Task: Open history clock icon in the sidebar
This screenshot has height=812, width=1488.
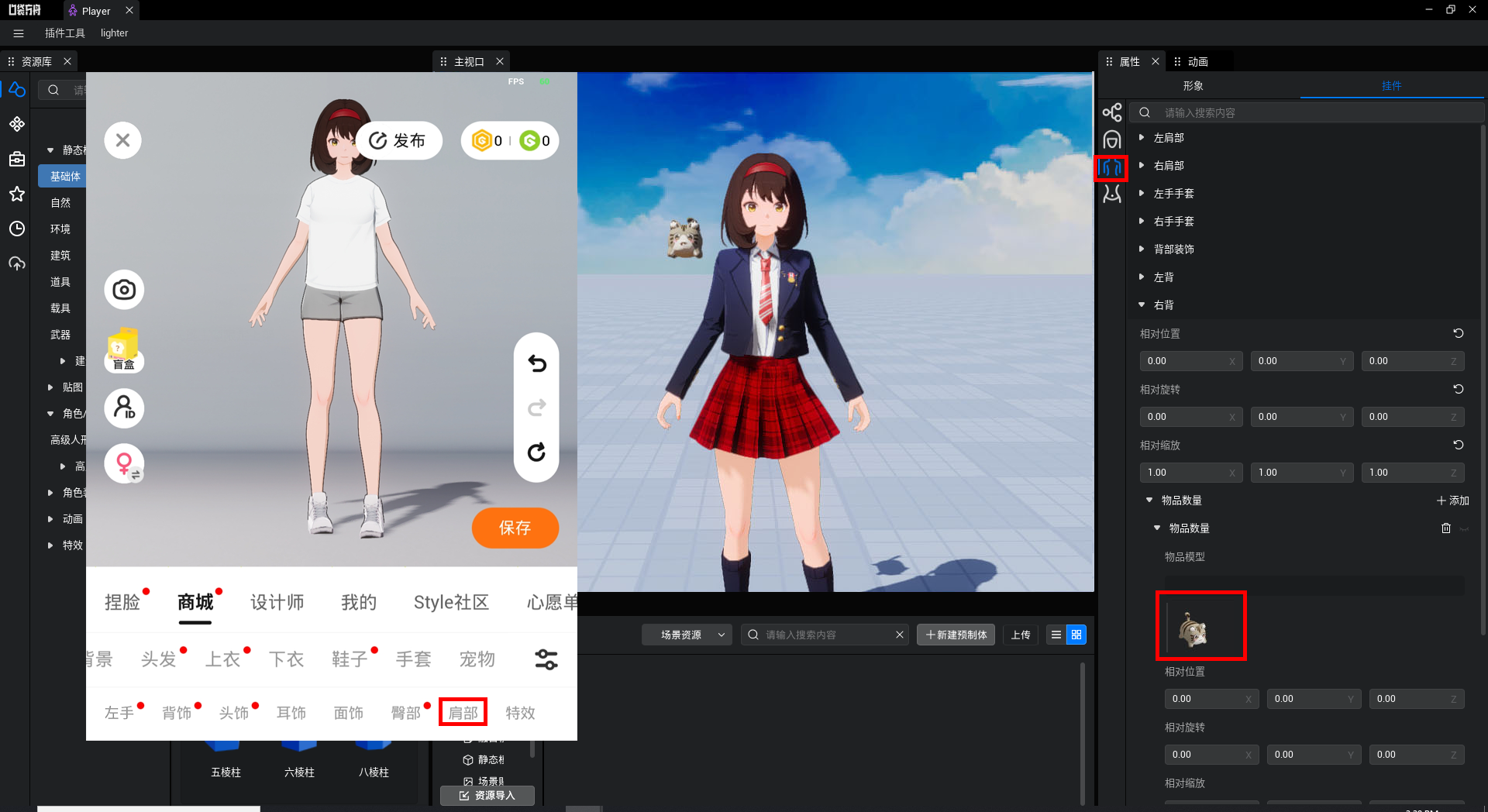Action: click(17, 229)
